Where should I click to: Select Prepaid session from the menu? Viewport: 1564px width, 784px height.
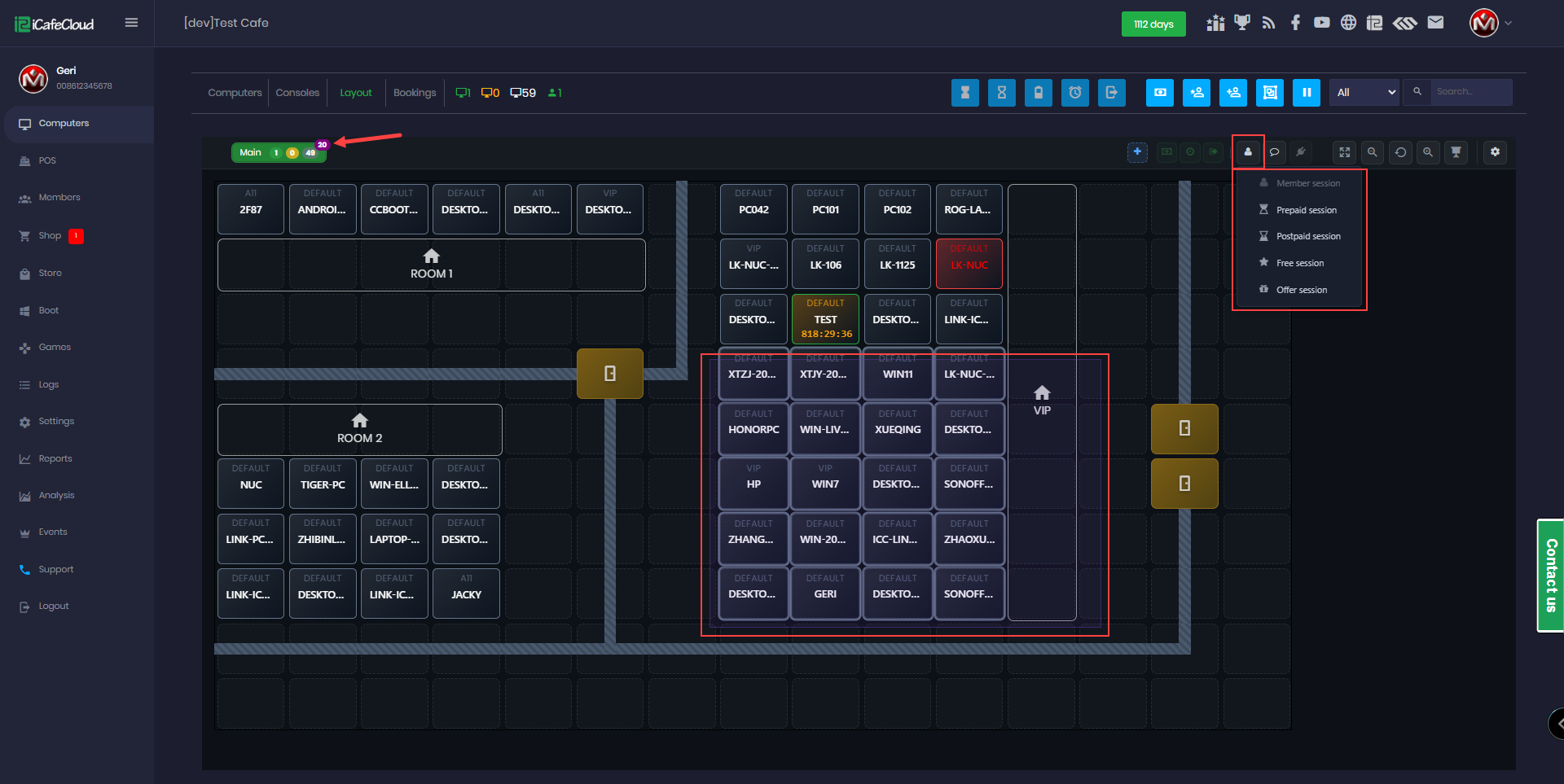(x=1306, y=210)
